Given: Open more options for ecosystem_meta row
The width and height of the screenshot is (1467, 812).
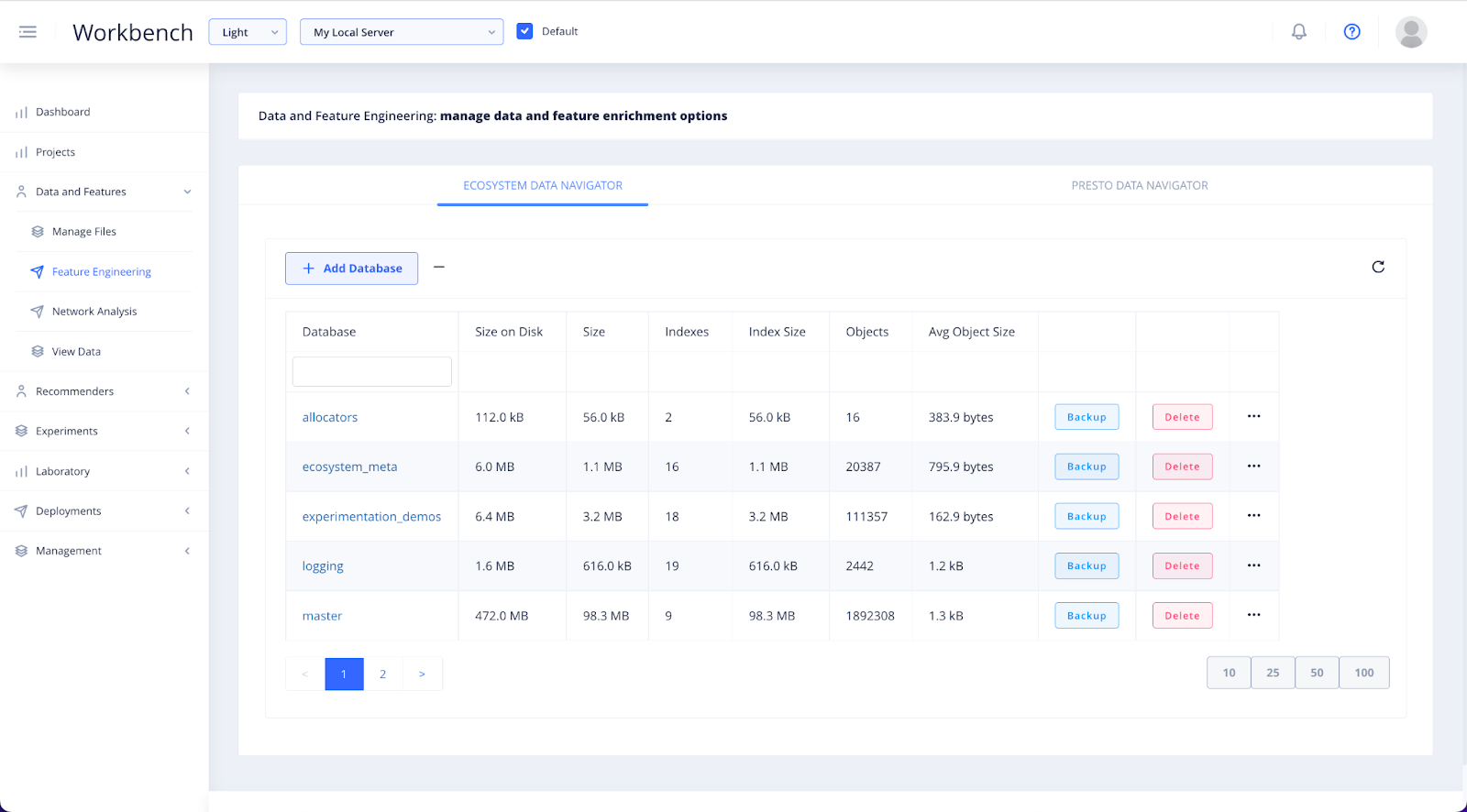Looking at the screenshot, I should coord(1253,466).
